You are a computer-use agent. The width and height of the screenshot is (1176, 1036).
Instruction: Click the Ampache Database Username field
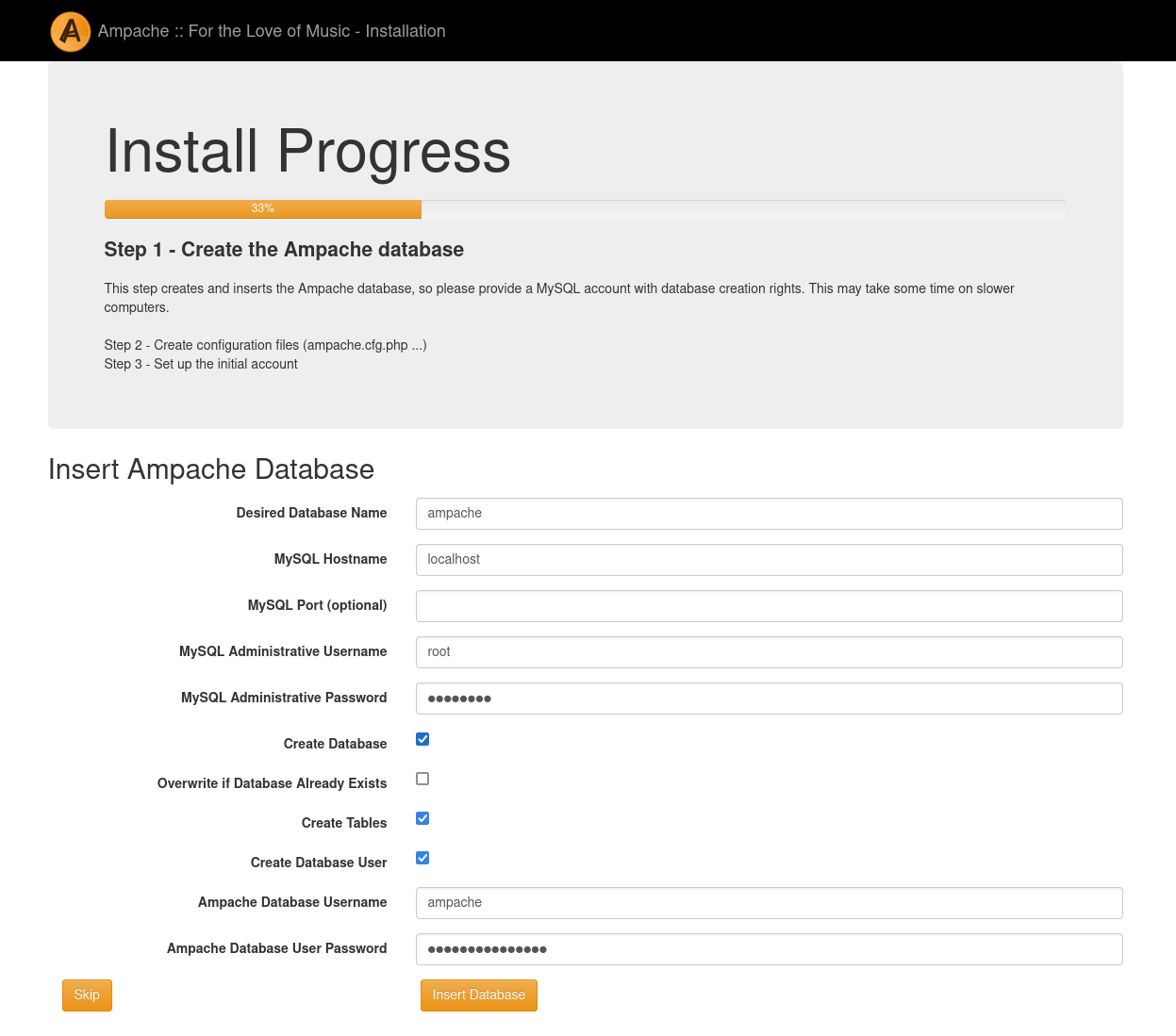coord(770,903)
